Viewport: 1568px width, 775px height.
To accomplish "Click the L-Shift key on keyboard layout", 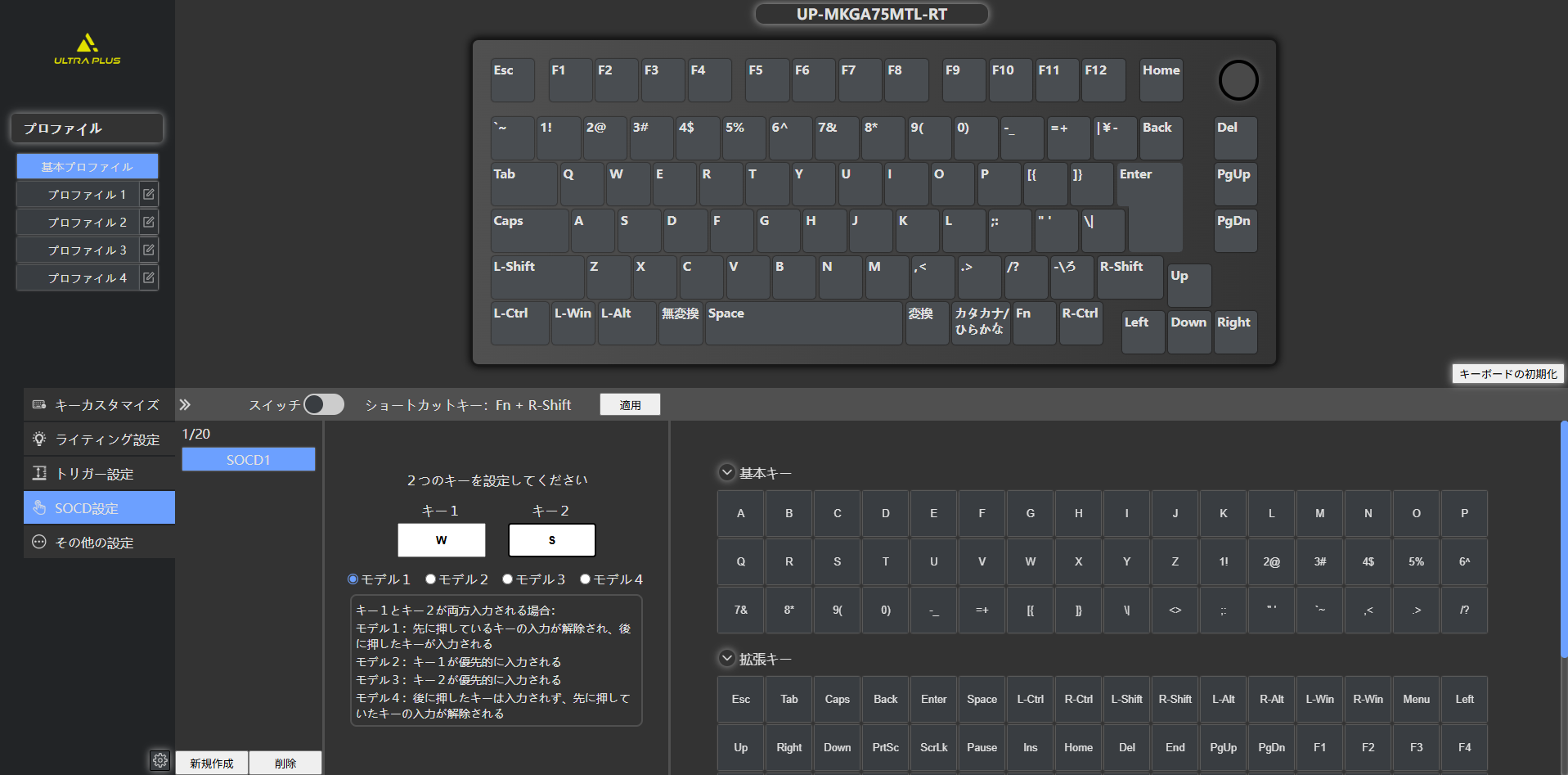I will (x=537, y=277).
